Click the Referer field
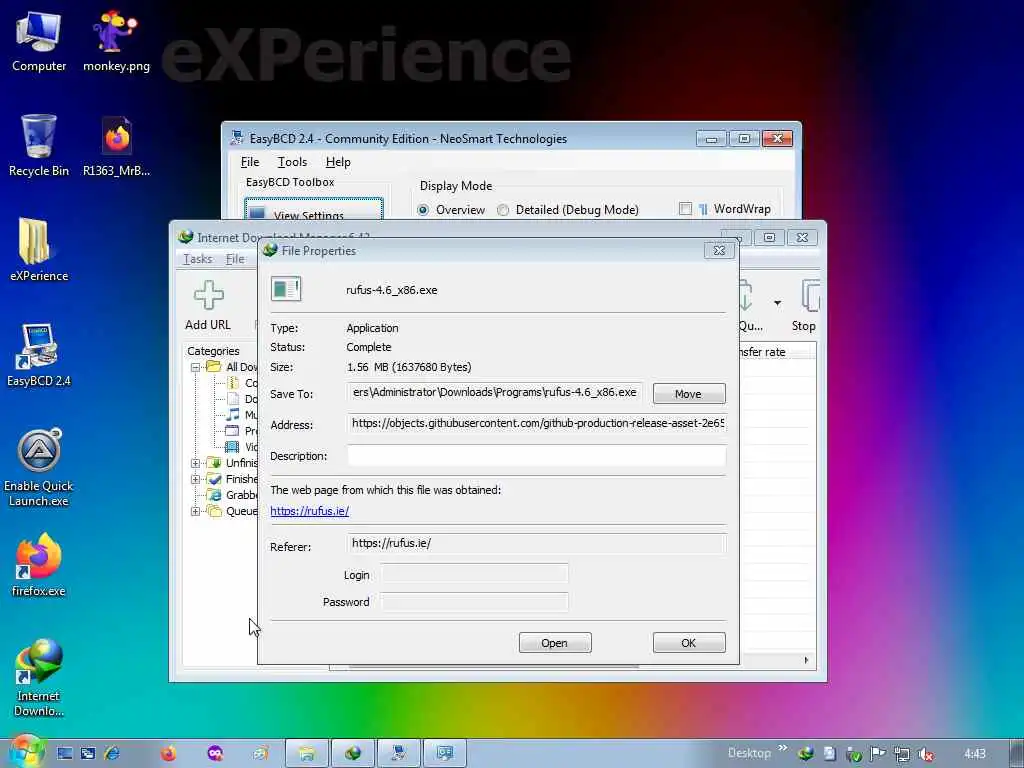Viewport: 1024px width, 768px height. [x=536, y=543]
